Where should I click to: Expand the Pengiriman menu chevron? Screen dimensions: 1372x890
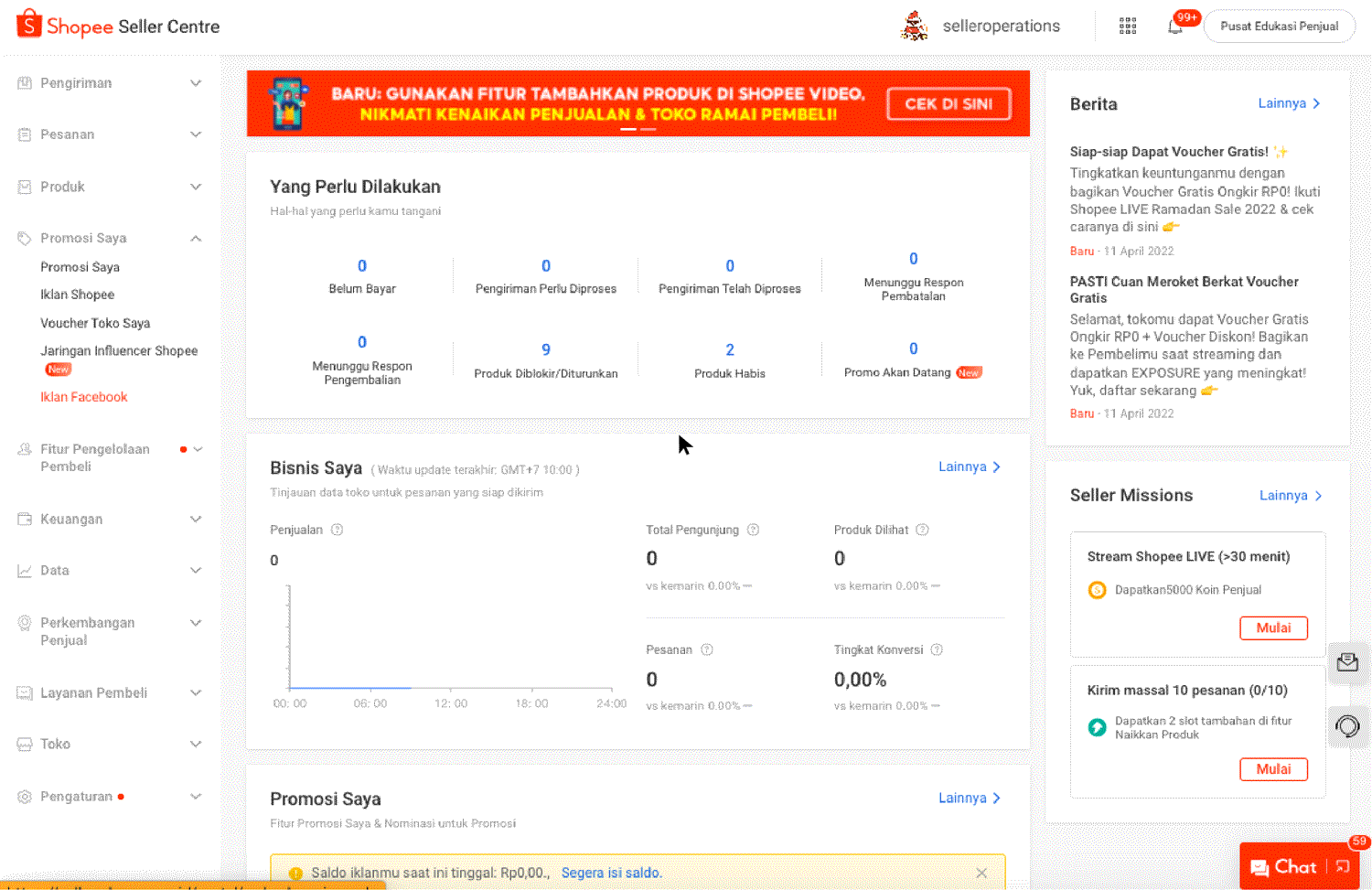click(x=196, y=83)
